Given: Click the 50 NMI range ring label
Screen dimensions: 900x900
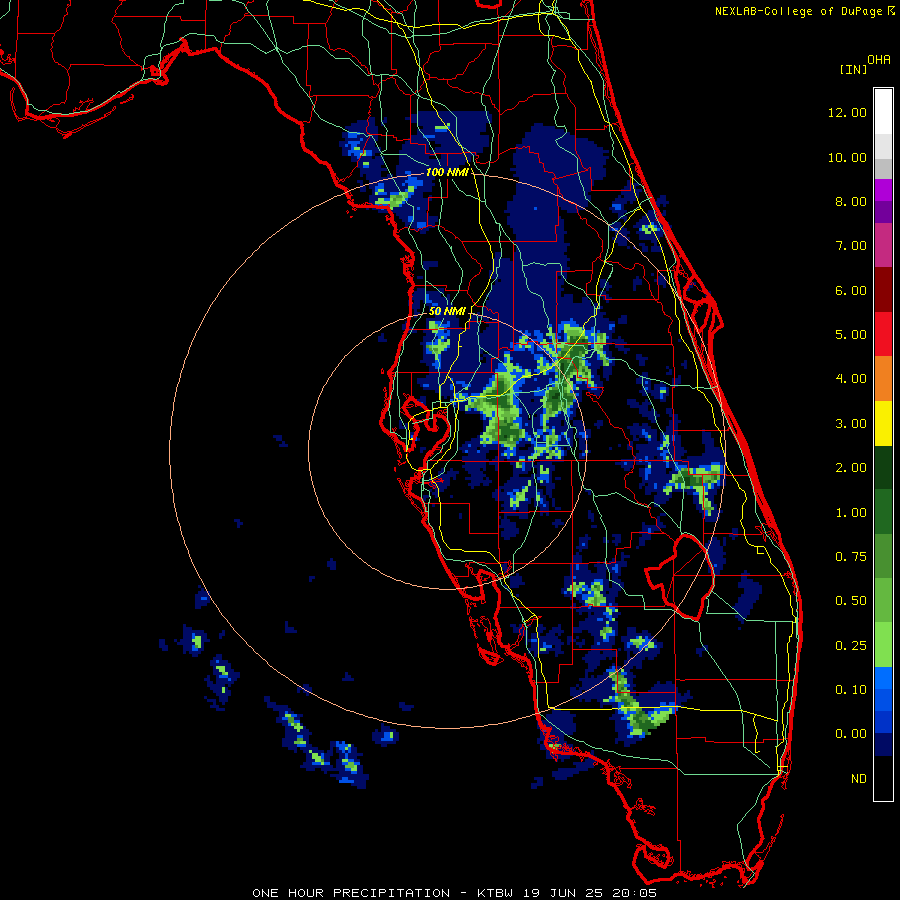Looking at the screenshot, I should (447, 311).
